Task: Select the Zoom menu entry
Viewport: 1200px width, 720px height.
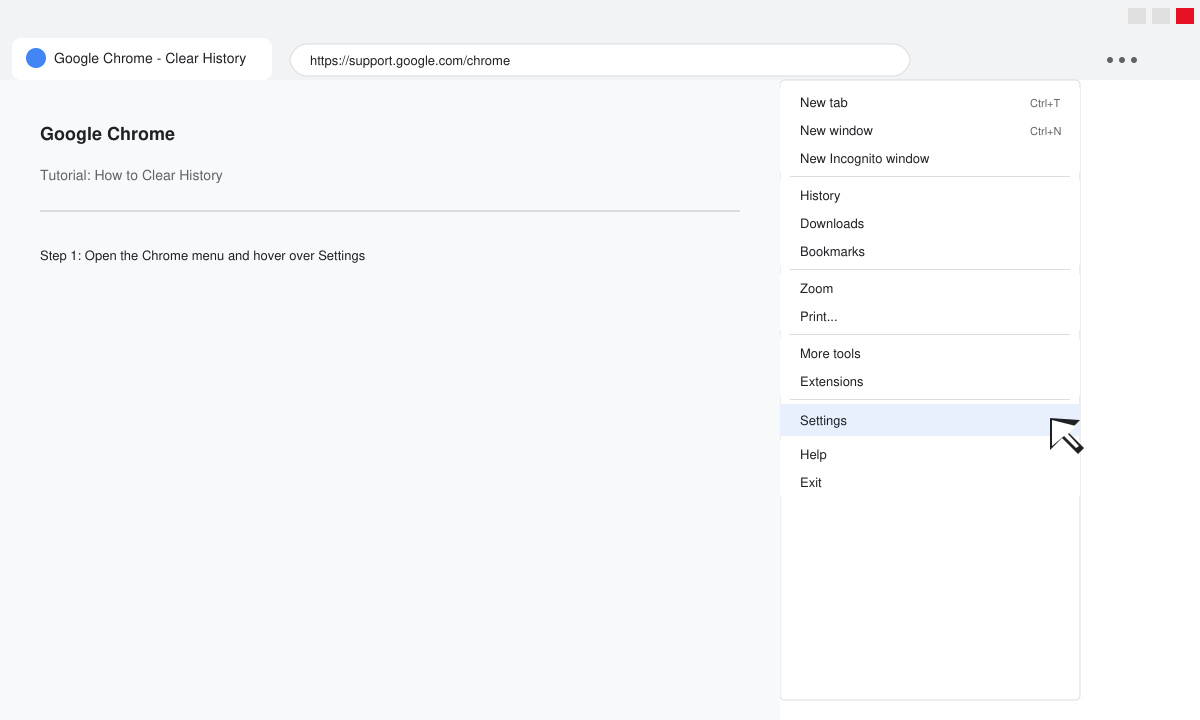Action: (x=930, y=289)
